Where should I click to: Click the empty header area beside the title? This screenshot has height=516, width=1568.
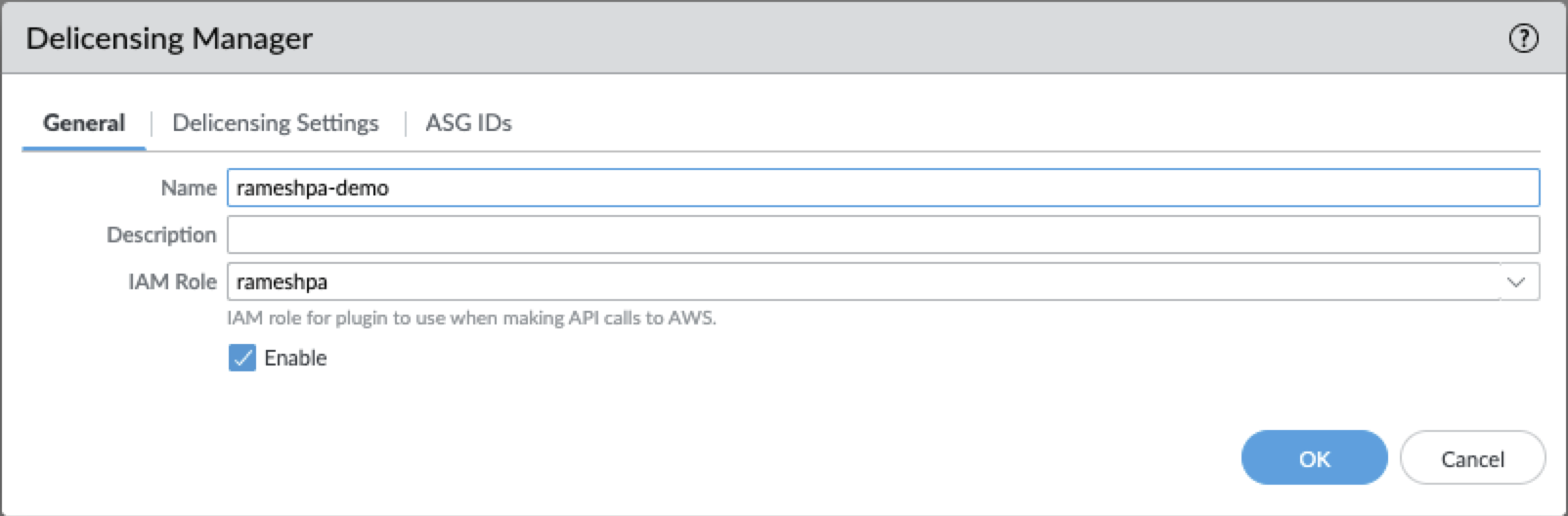[880, 38]
